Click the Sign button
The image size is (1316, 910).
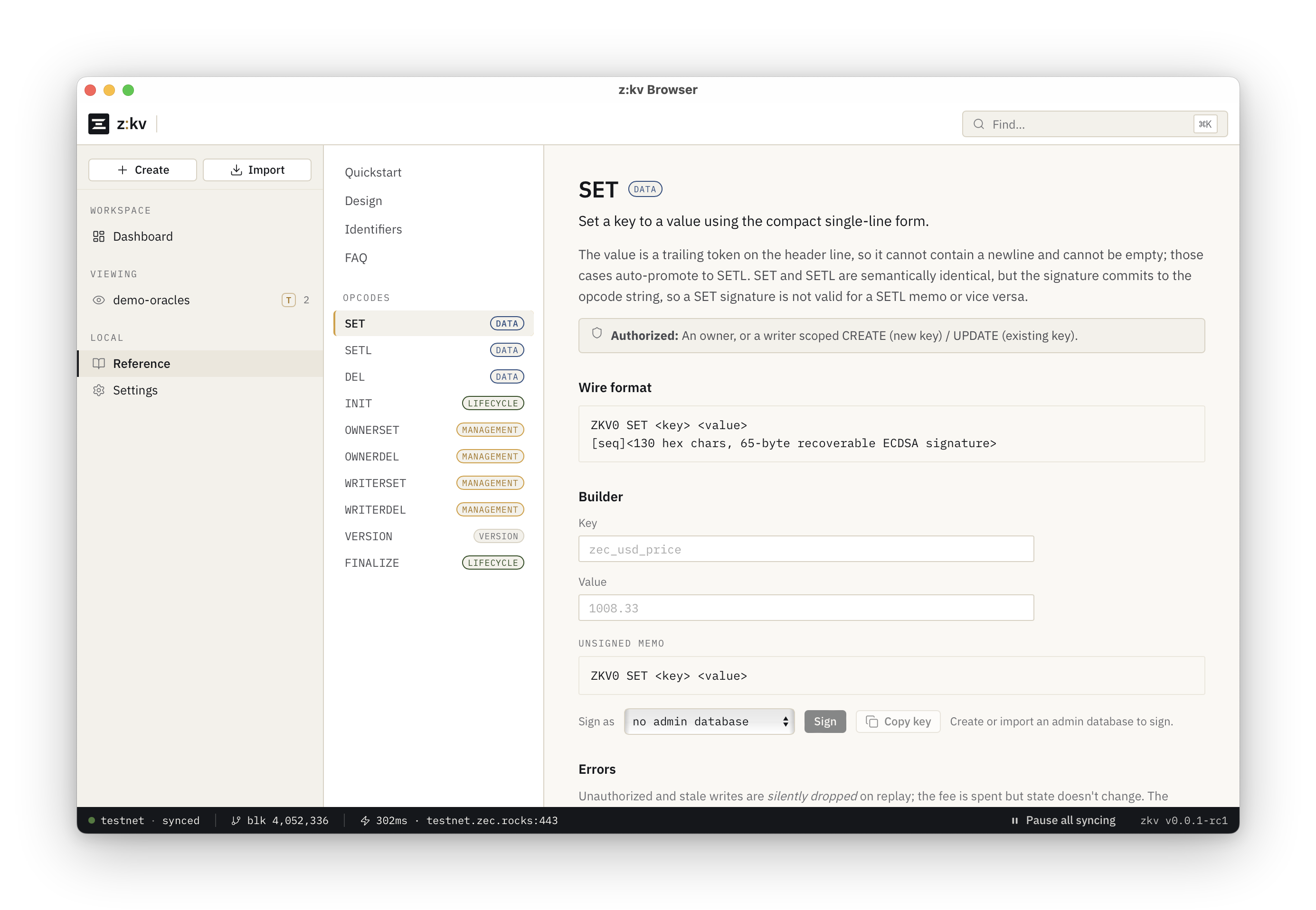click(x=825, y=721)
